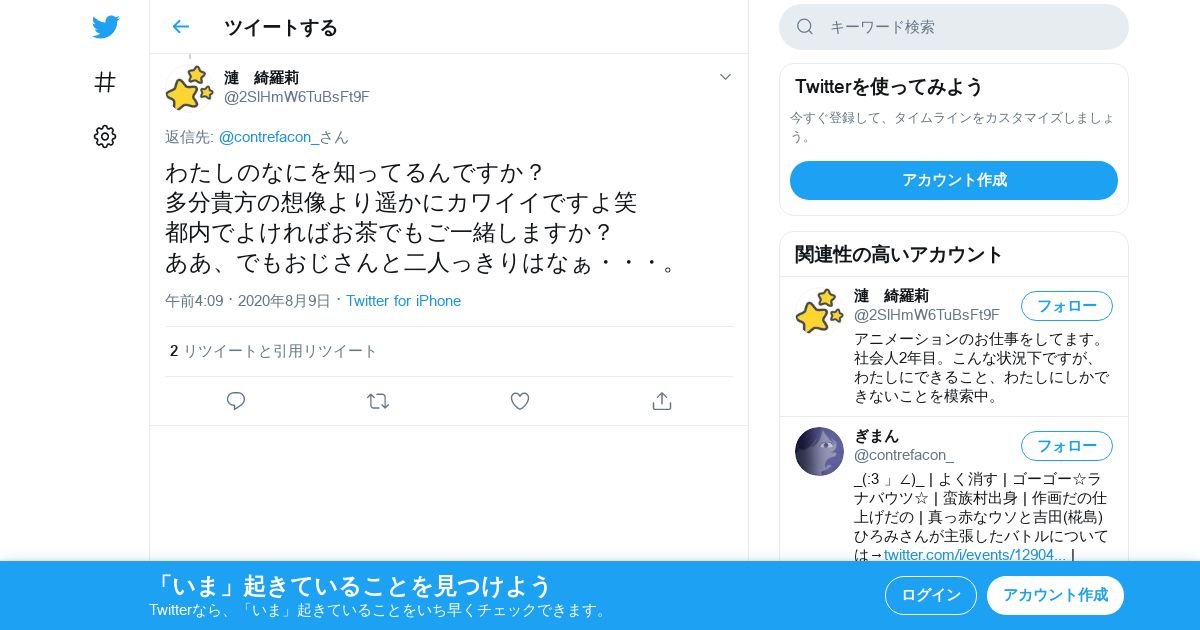Go back using the arrow icon
The width and height of the screenshot is (1200, 630).
tap(181, 27)
